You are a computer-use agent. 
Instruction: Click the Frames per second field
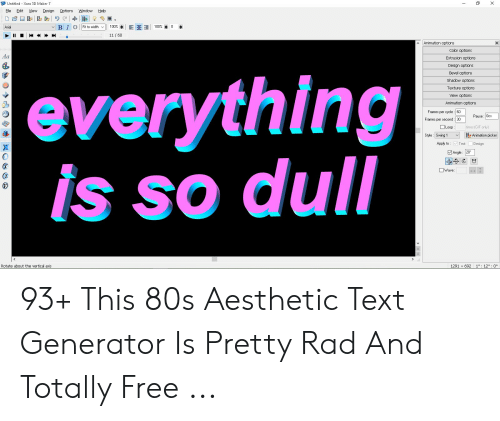tap(460, 119)
